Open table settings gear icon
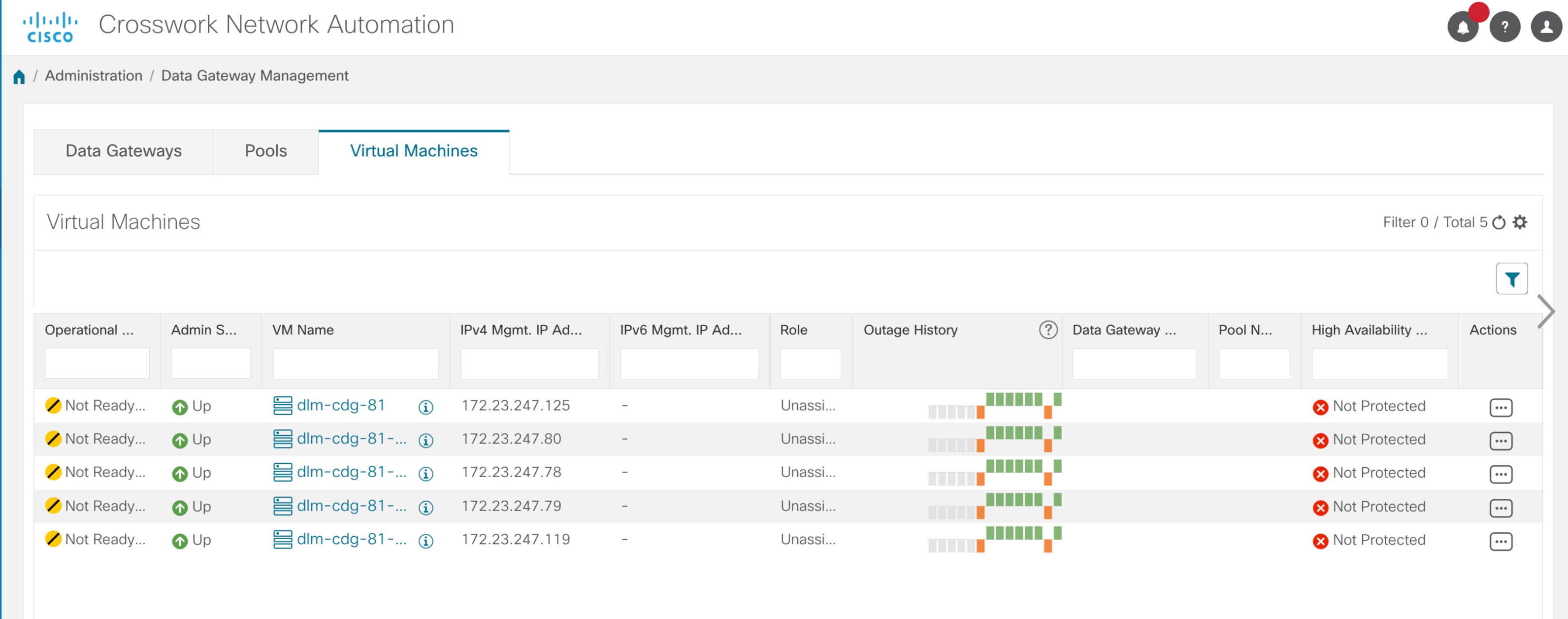 [x=1520, y=222]
